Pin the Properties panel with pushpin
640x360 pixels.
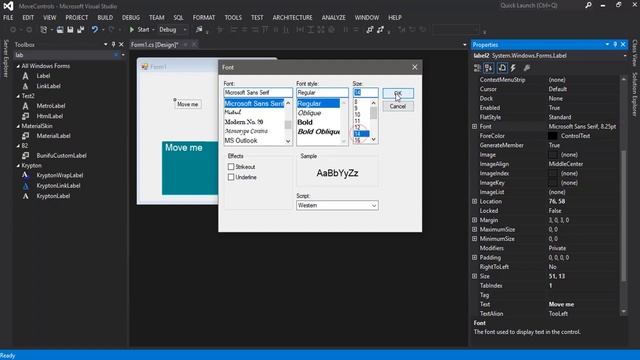(x=615, y=44)
